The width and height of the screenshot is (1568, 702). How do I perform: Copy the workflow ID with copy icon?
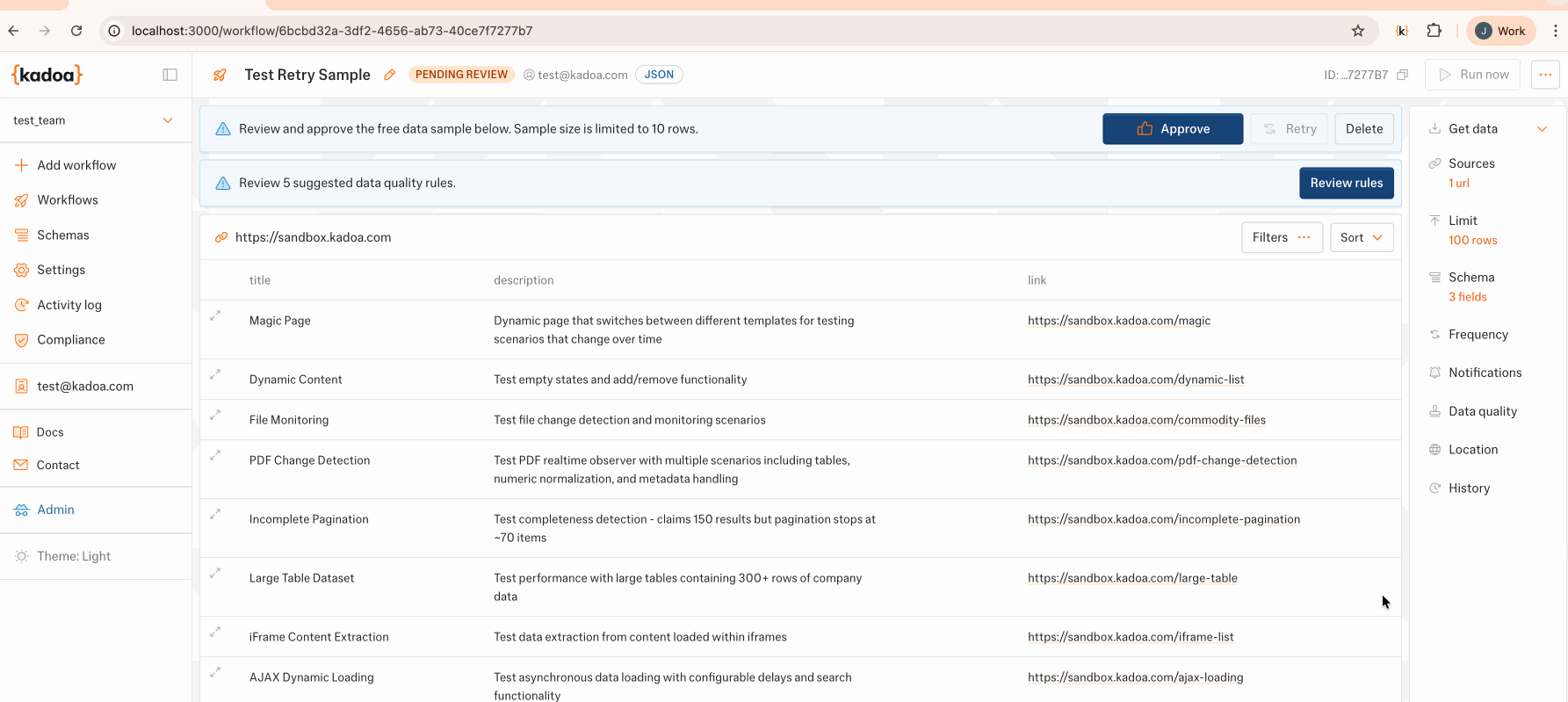1402,75
